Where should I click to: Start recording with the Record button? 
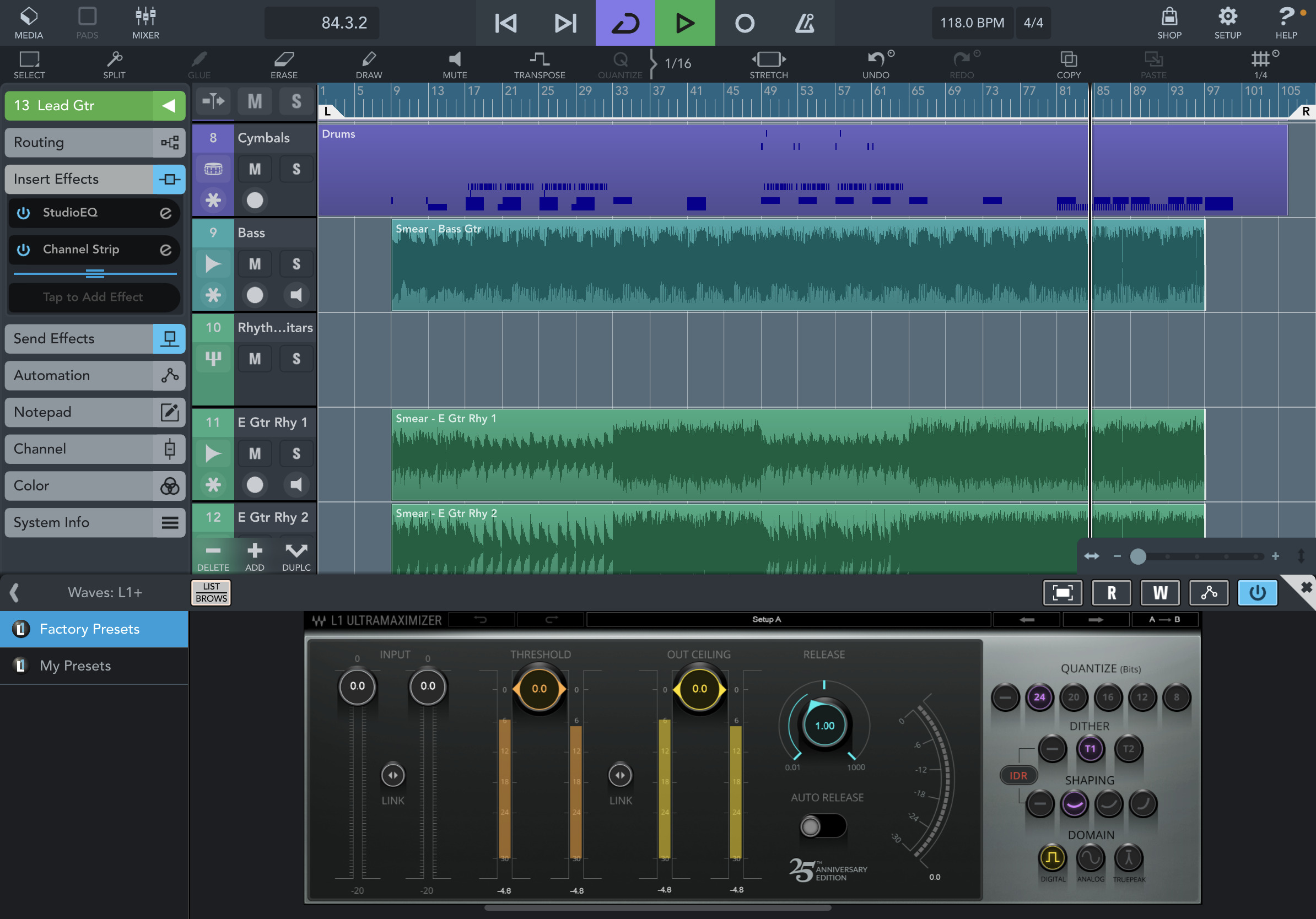(x=745, y=23)
